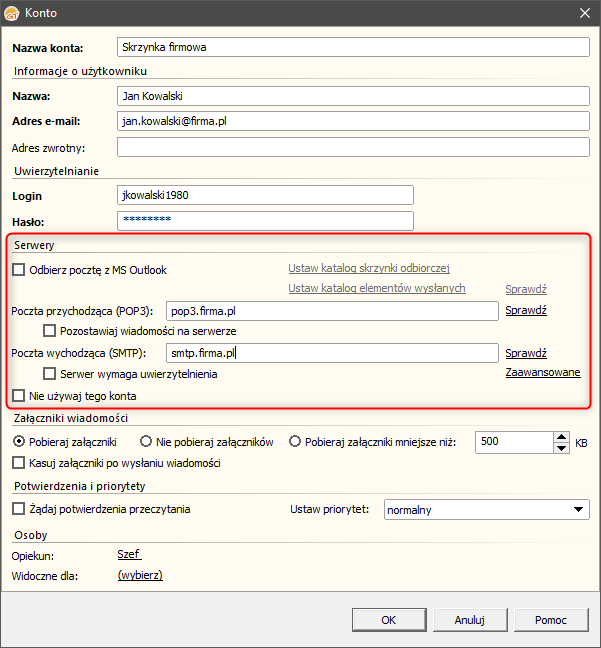Click the empty Adres zwrotny field

click(x=353, y=147)
